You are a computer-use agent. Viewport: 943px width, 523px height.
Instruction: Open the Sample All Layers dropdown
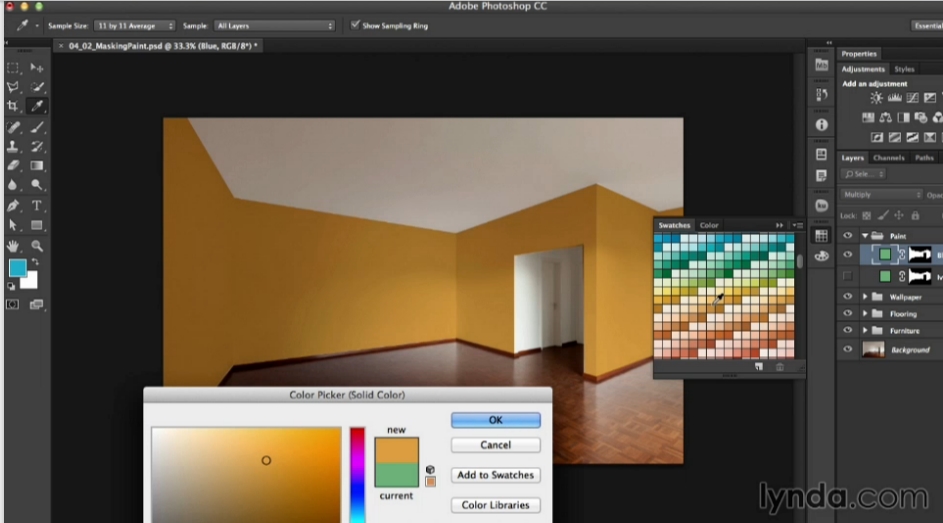[274, 26]
